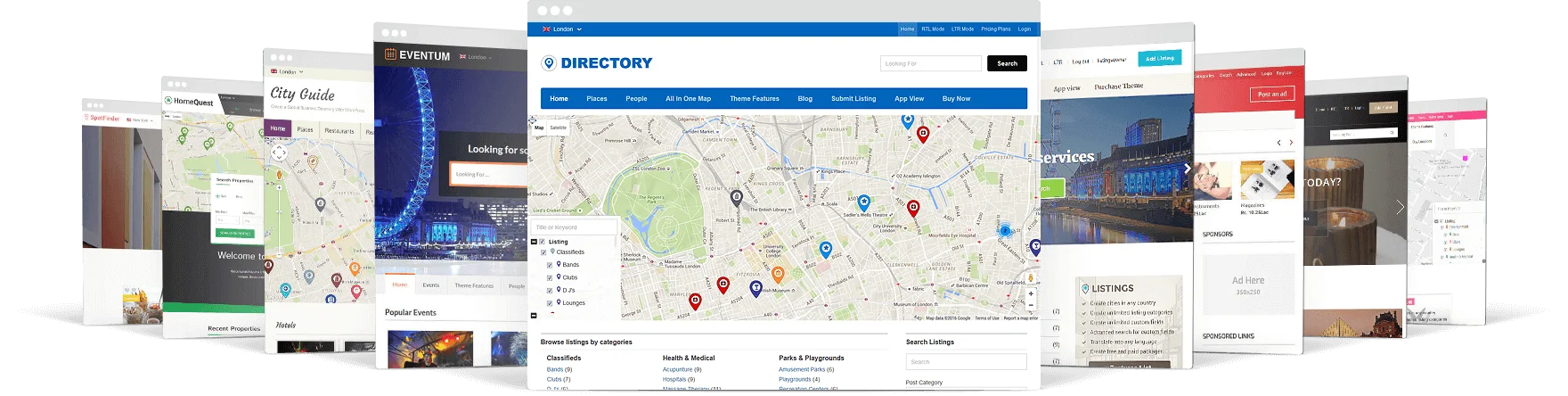Click the Eventum calendar logo icon

(x=390, y=54)
